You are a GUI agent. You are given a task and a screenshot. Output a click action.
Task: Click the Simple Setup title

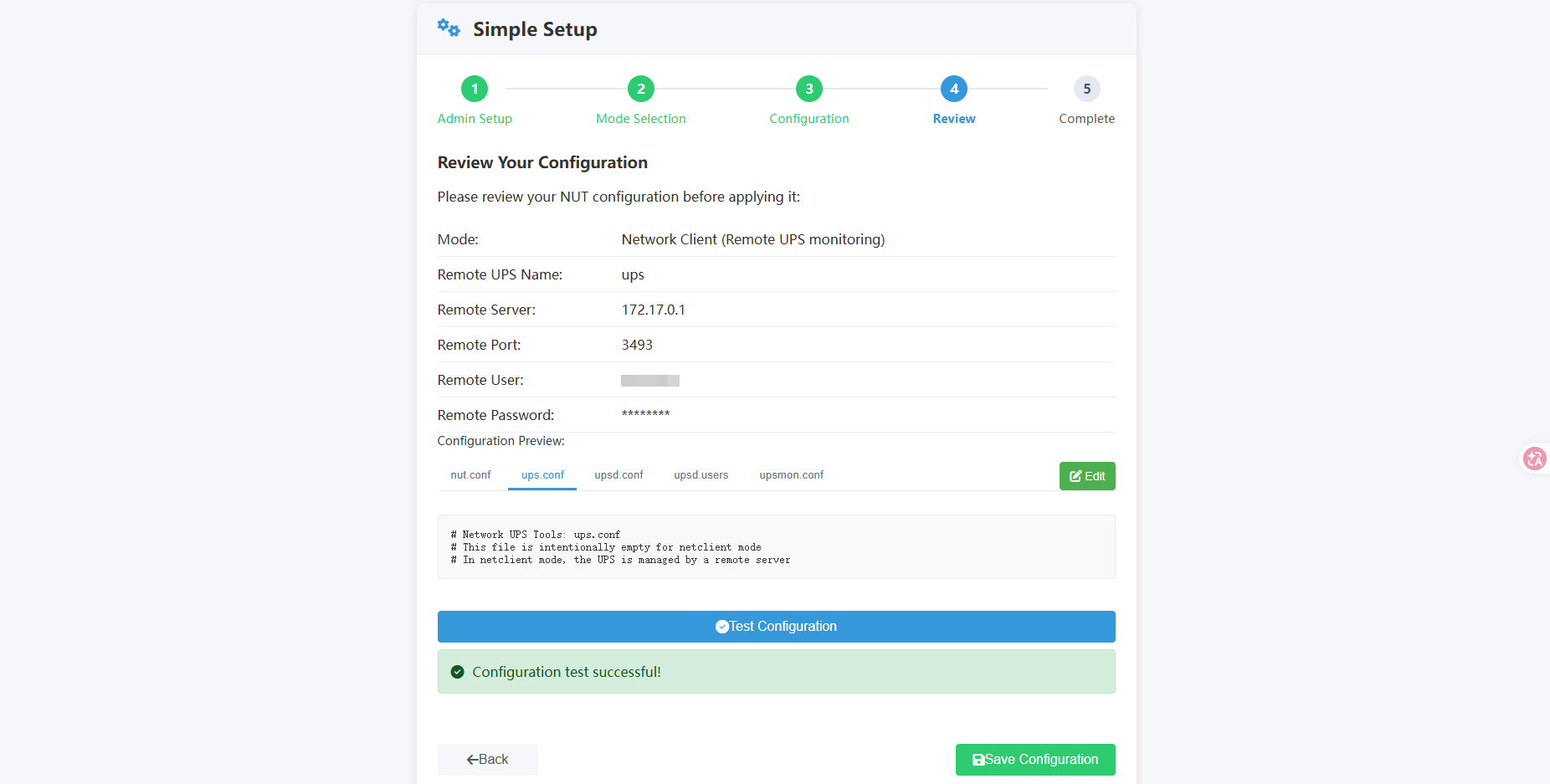[x=535, y=29]
